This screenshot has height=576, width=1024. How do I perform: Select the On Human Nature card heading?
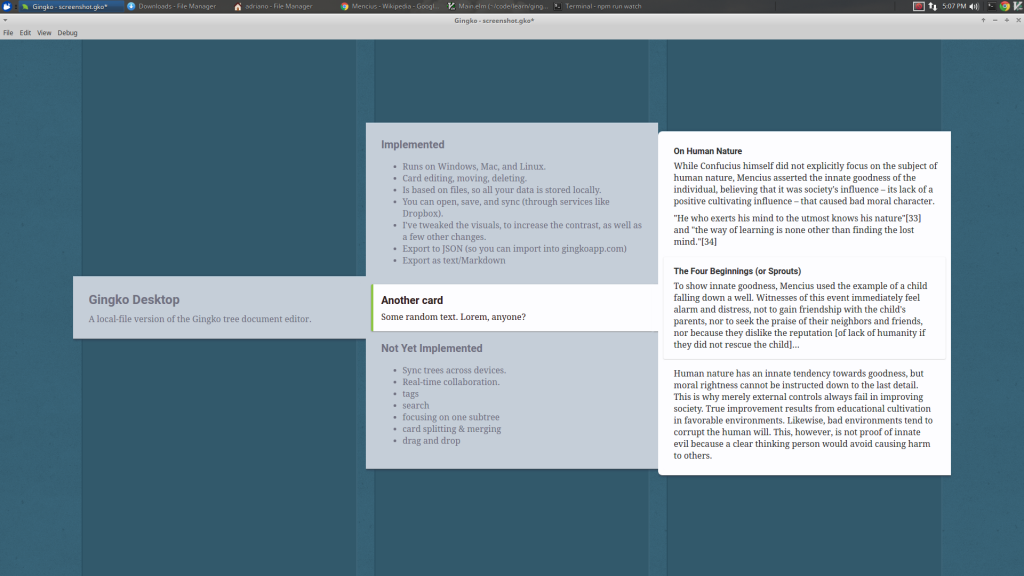[x=708, y=151]
